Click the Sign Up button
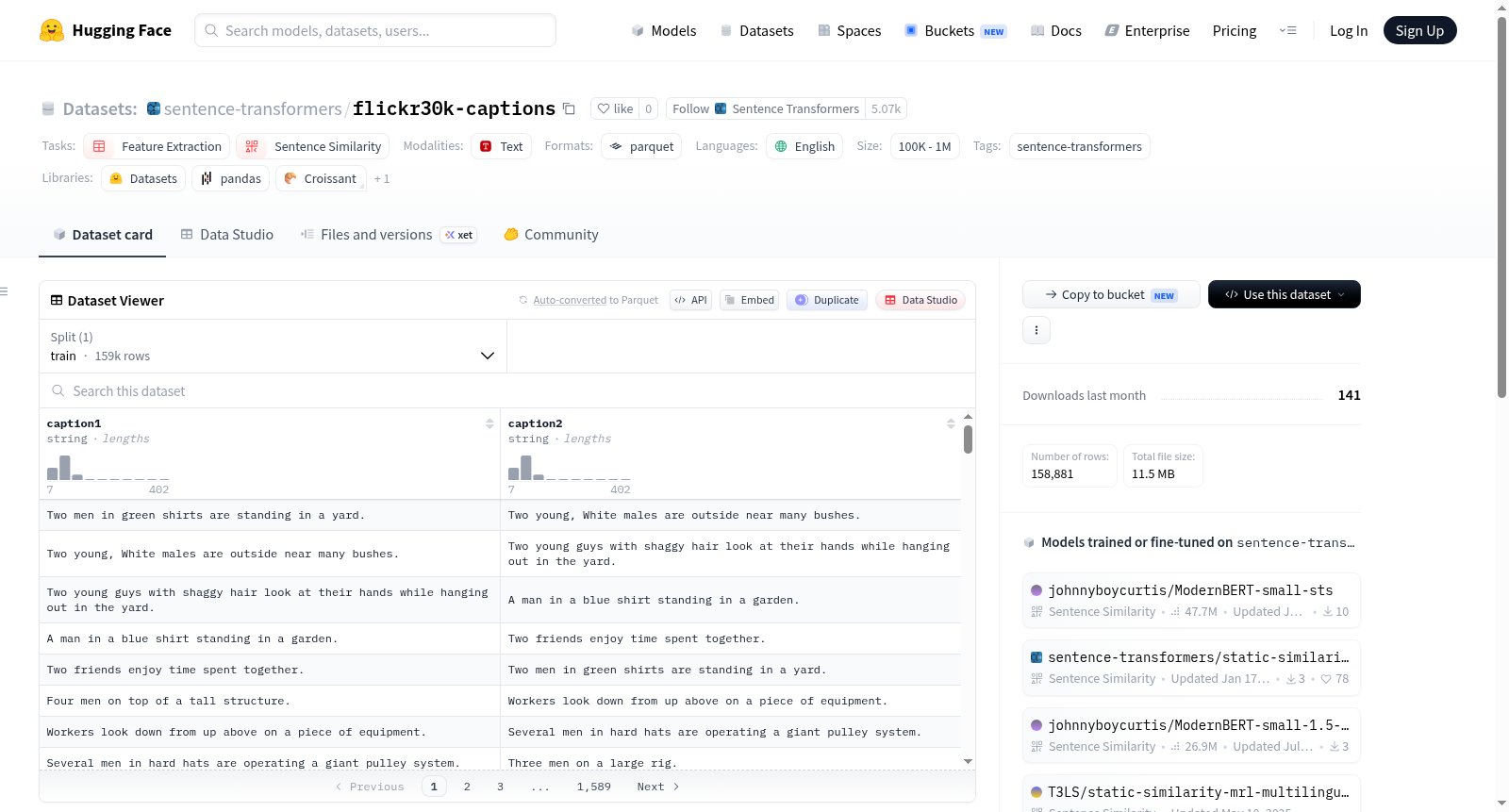The width and height of the screenshot is (1509, 812). [1419, 30]
